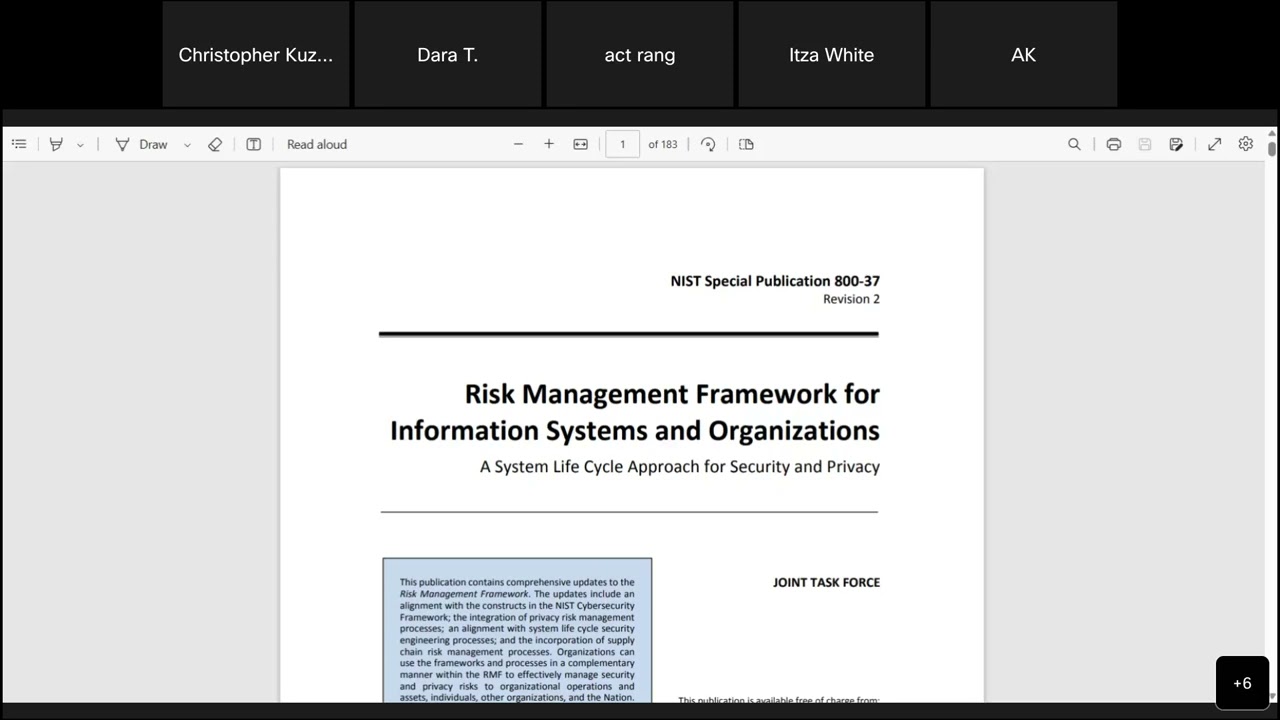Select act rang participant tile
The image size is (1280, 720).
tap(640, 54)
